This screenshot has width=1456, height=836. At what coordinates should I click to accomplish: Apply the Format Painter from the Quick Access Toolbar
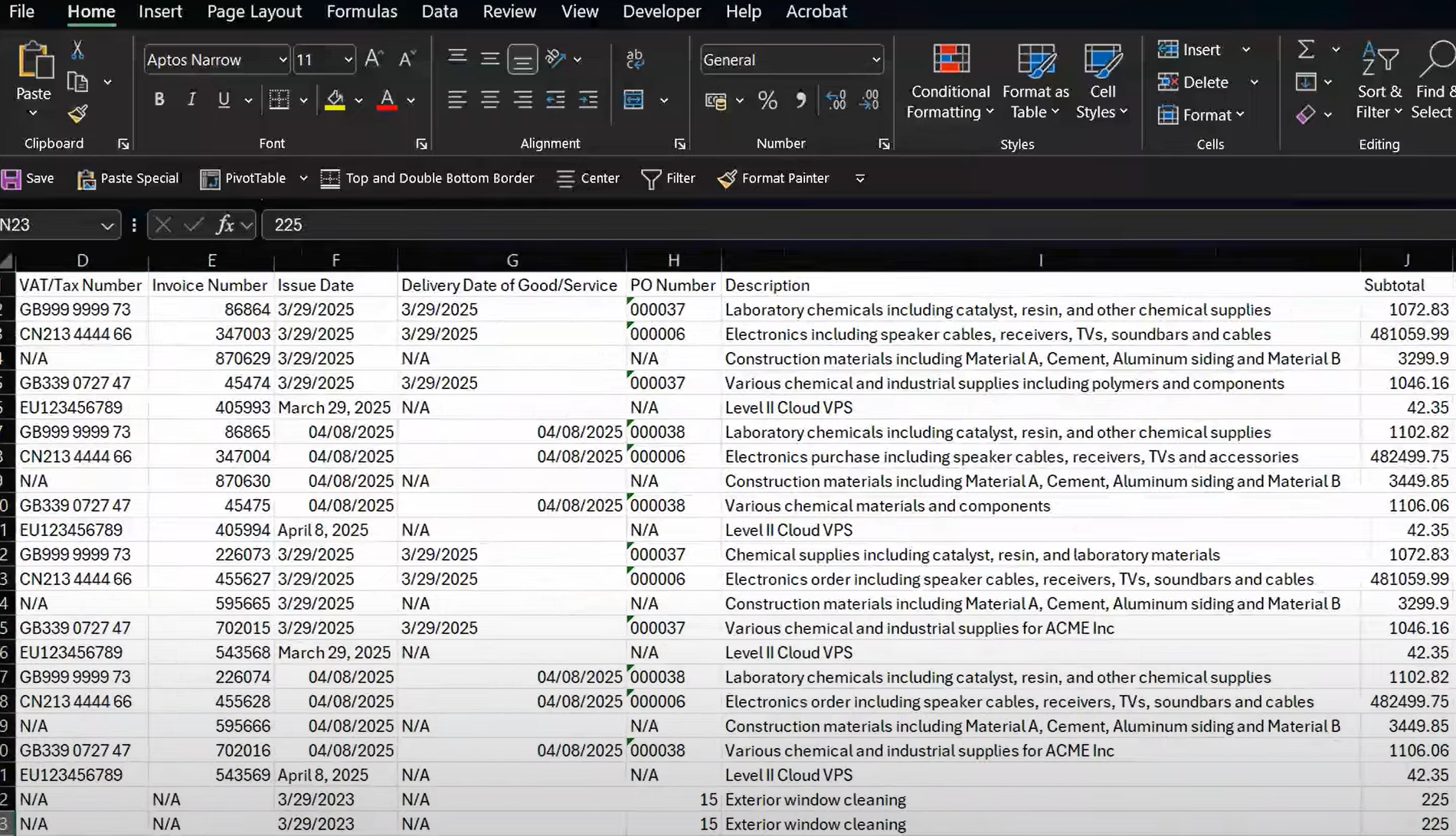[774, 178]
